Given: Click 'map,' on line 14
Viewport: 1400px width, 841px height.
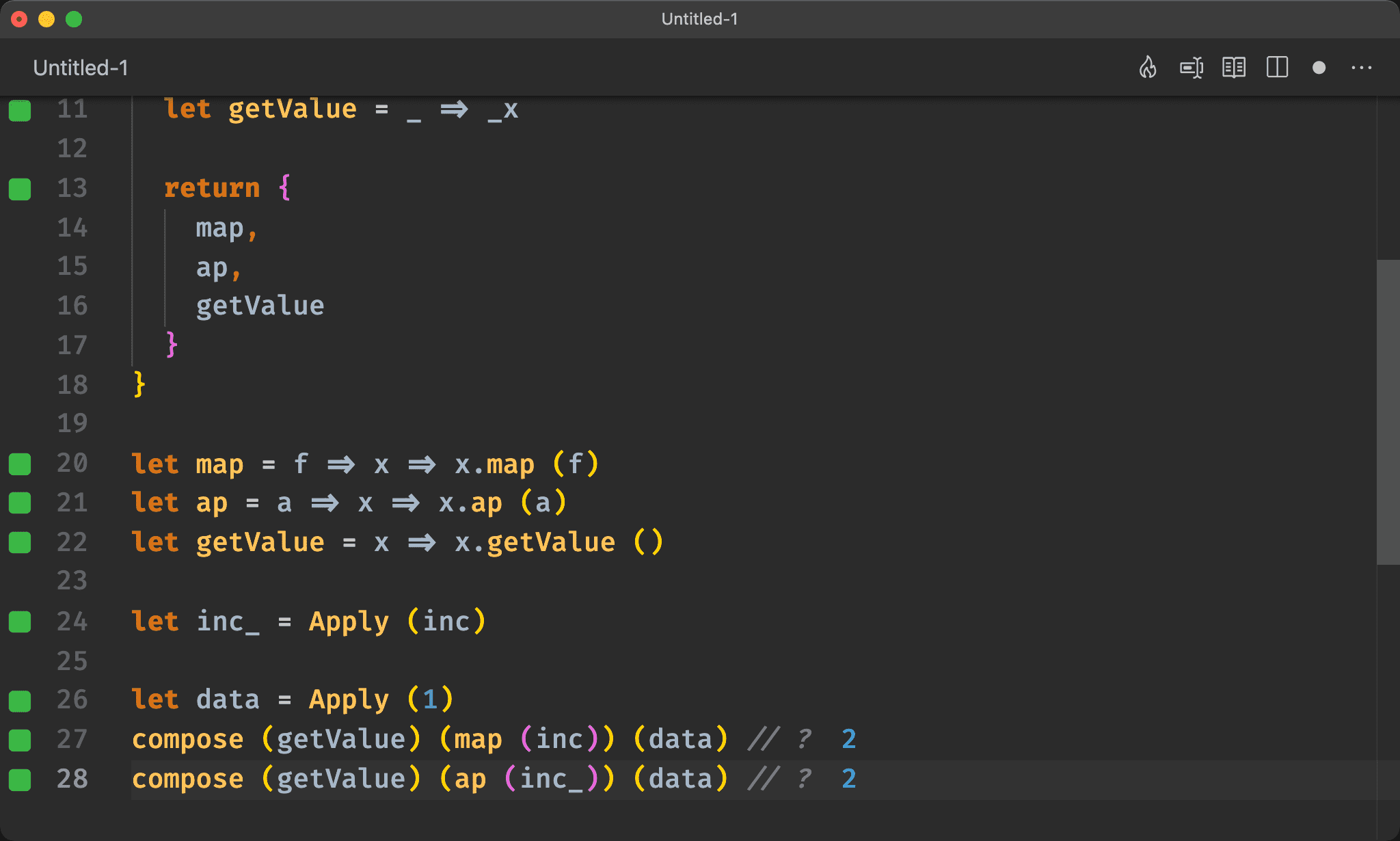Looking at the screenshot, I should click(226, 229).
